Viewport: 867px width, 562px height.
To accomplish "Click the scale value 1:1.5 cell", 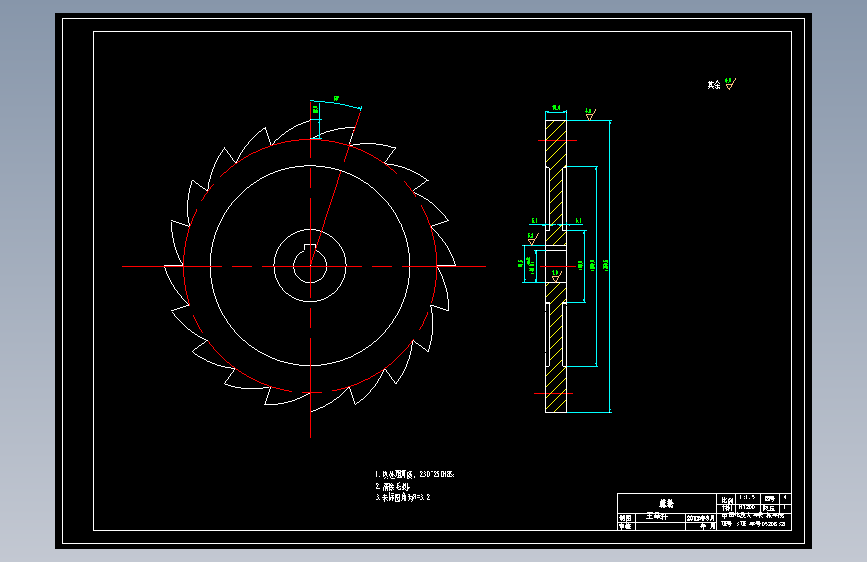I will coord(747,498).
